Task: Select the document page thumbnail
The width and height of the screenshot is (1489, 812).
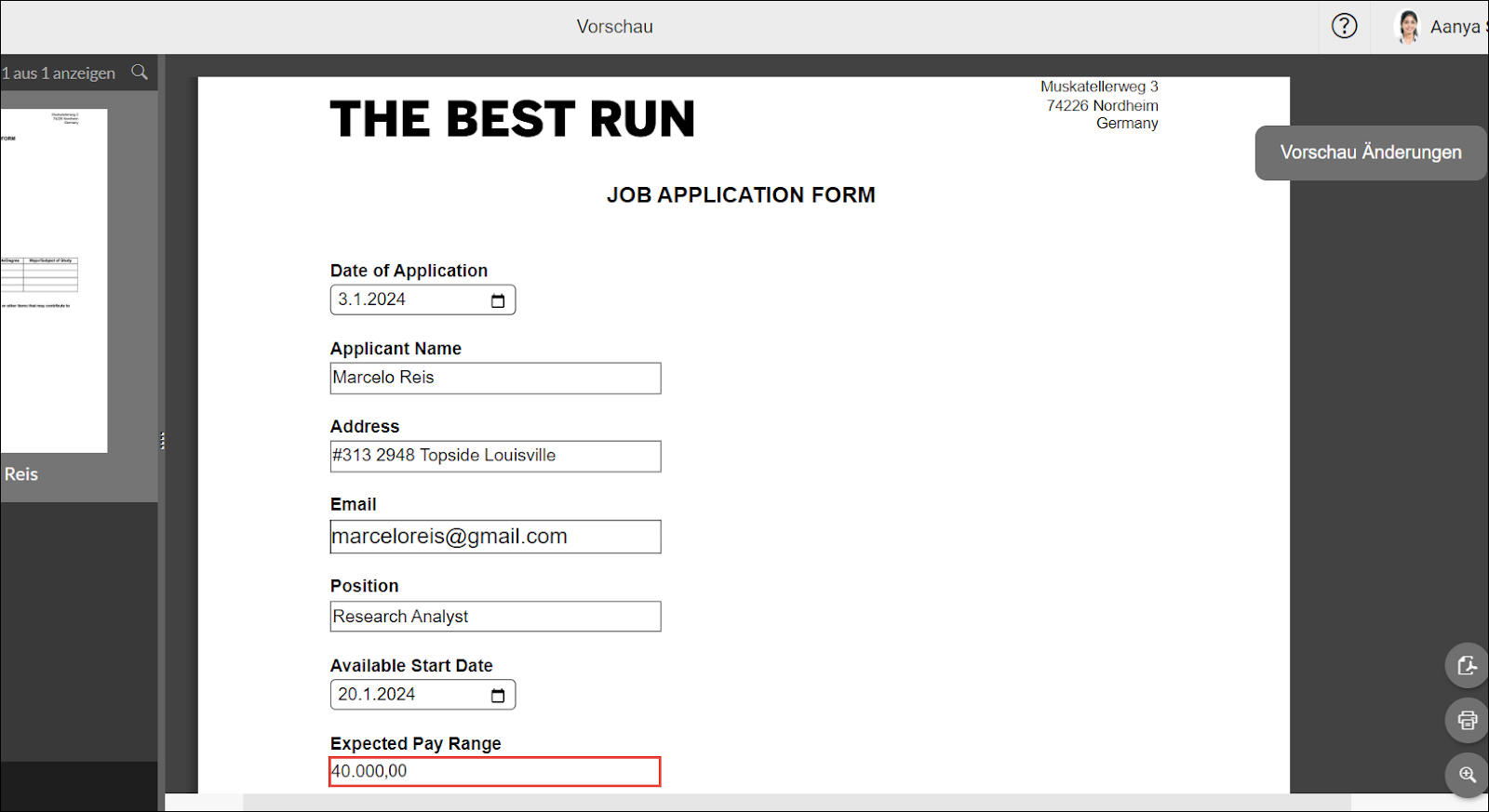Action: tap(54, 280)
